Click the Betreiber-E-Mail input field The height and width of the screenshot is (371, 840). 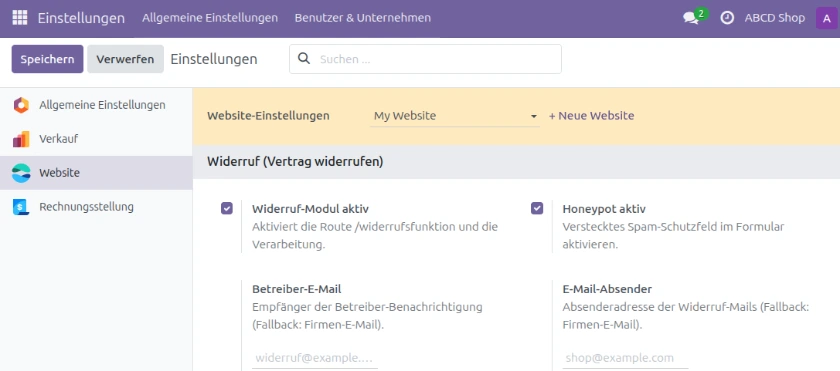tap(315, 358)
